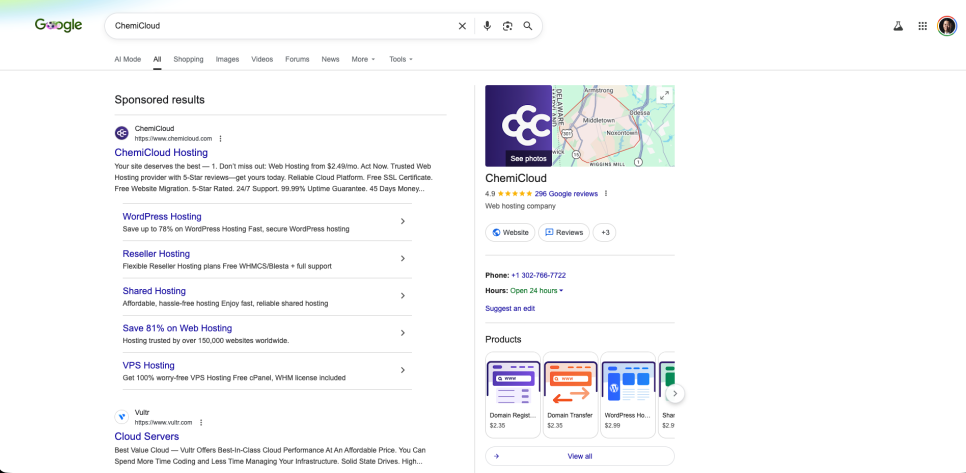The width and height of the screenshot is (966, 473).
Task: Open Google Lens image search icon
Action: (x=508, y=26)
